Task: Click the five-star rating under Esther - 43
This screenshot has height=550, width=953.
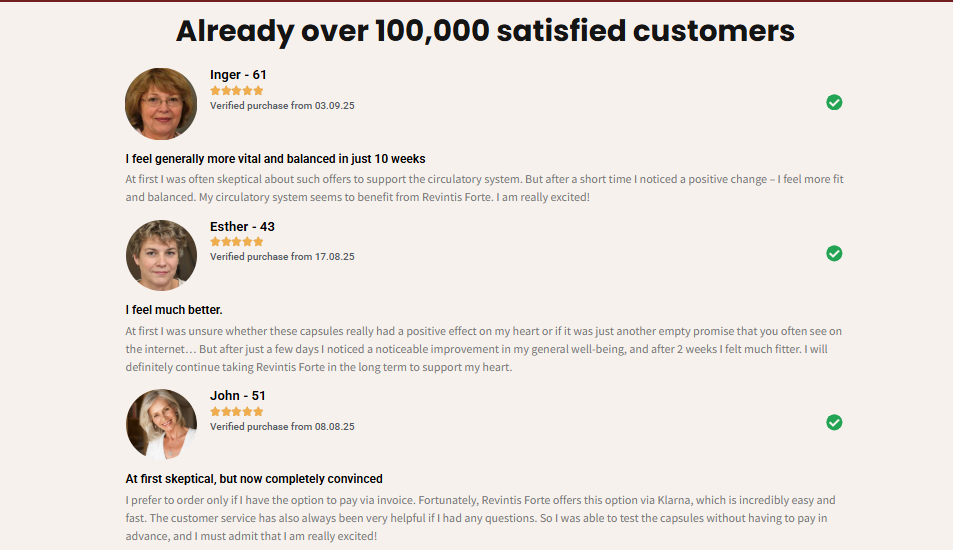Action: coord(237,242)
